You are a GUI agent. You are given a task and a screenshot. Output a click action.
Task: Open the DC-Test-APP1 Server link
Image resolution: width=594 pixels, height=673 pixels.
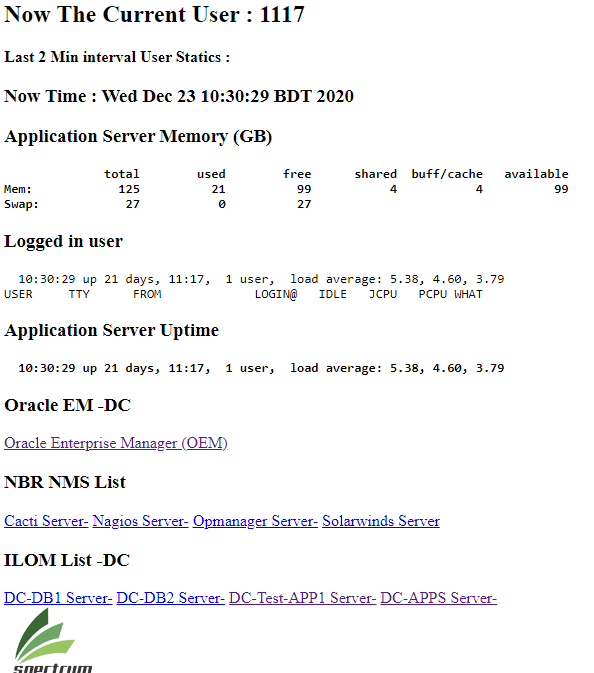coord(303,597)
